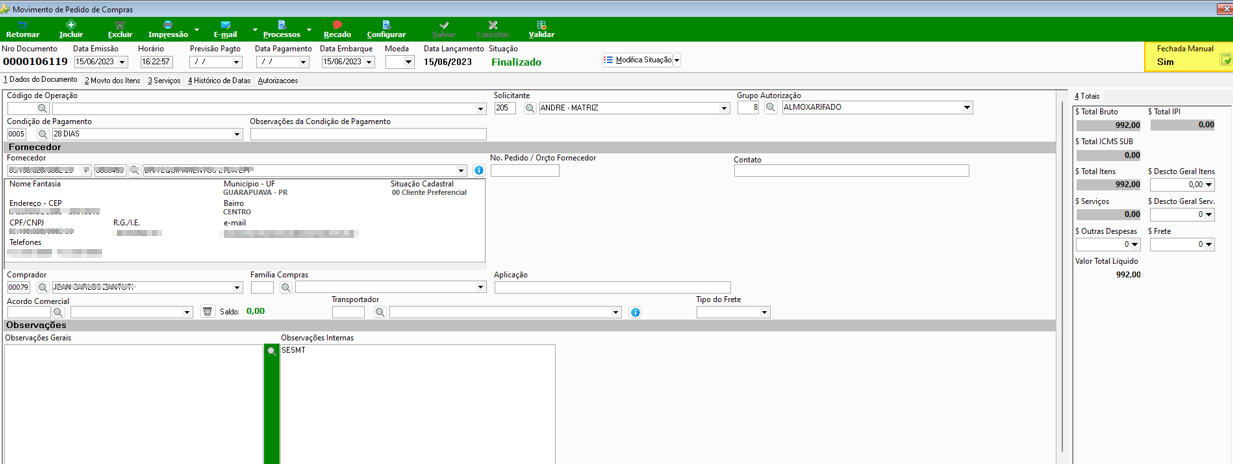Screen dimensions: 1233x464
Task: Click the Observações da Condição de Pagamento field
Action: click(x=368, y=134)
